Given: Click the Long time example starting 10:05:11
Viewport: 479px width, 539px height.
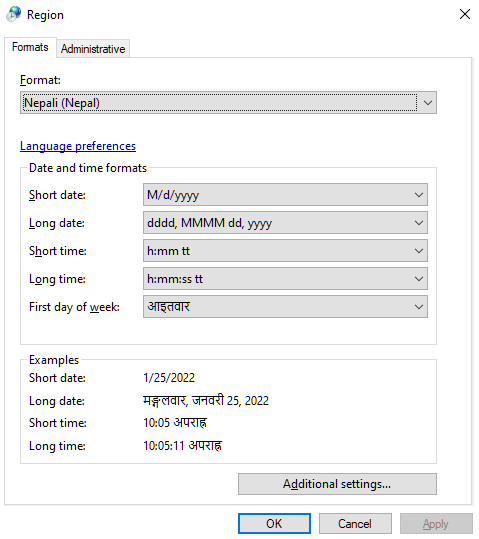Looking at the screenshot, I should [x=183, y=446].
